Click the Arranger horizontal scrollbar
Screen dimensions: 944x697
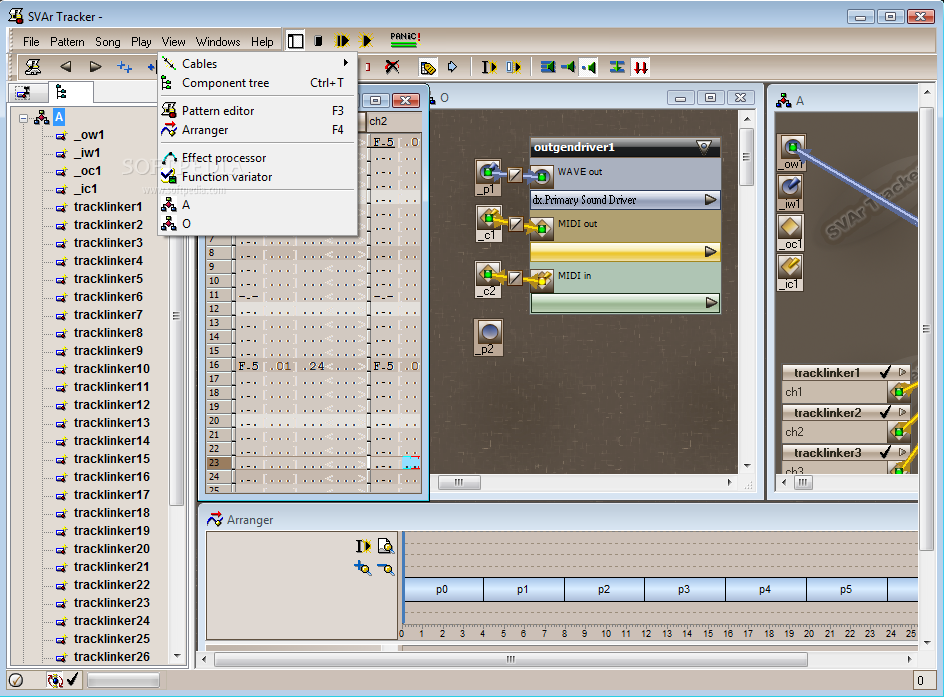510,659
